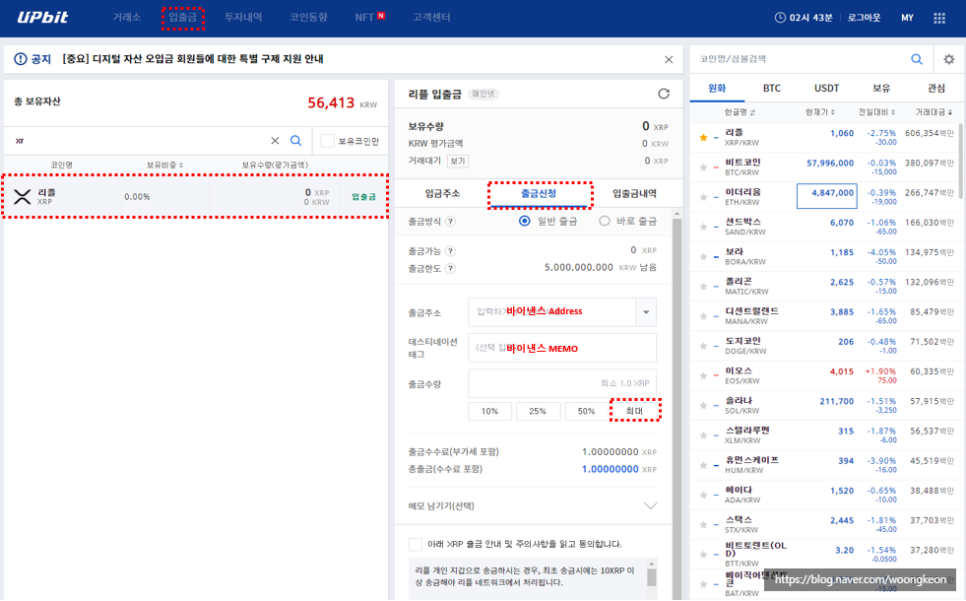The height and width of the screenshot is (601, 966).
Task: Click the coin search magnifier icon
Action: (917, 59)
